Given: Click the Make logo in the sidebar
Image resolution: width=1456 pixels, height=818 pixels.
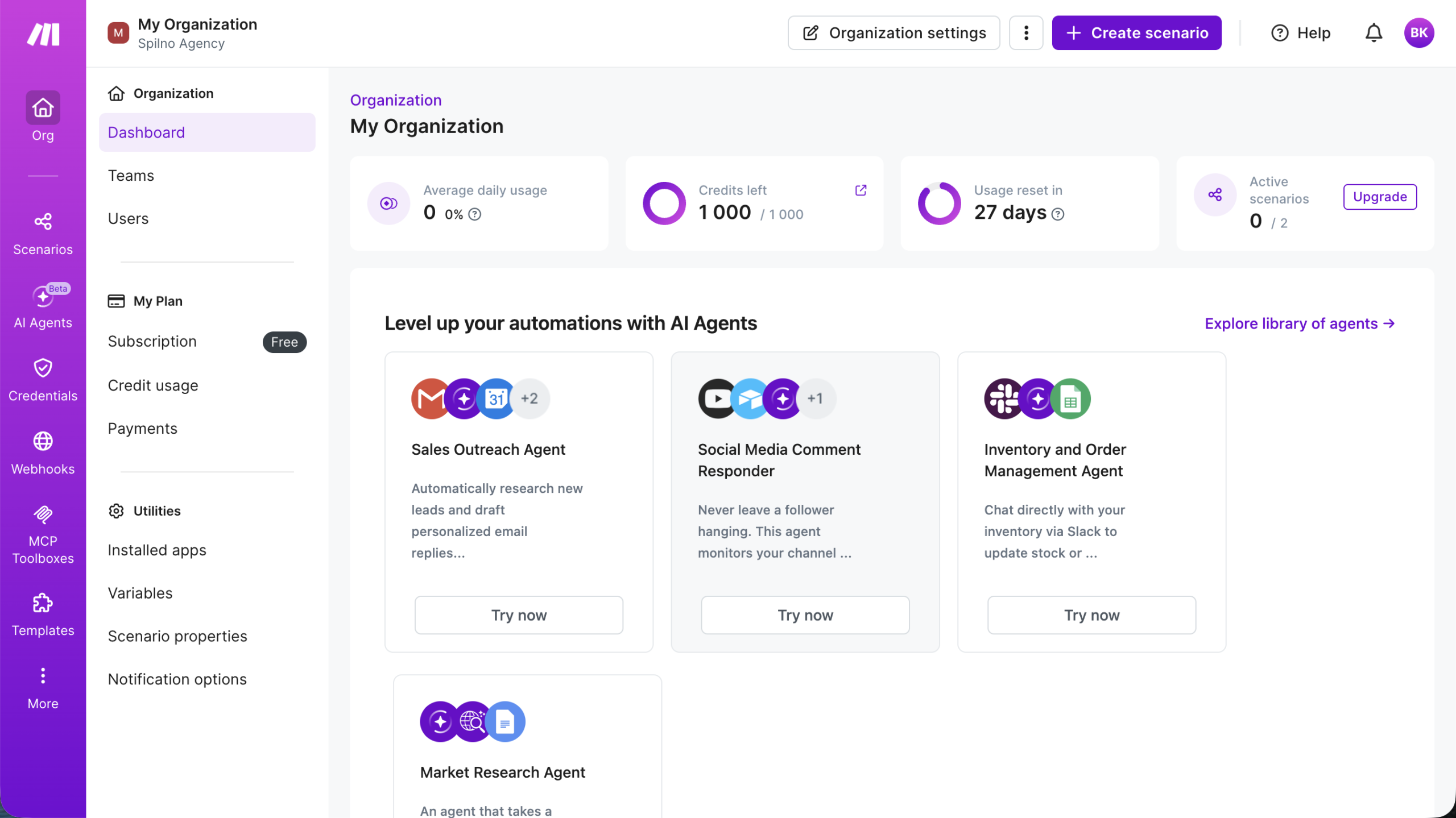Looking at the screenshot, I should point(43,34).
